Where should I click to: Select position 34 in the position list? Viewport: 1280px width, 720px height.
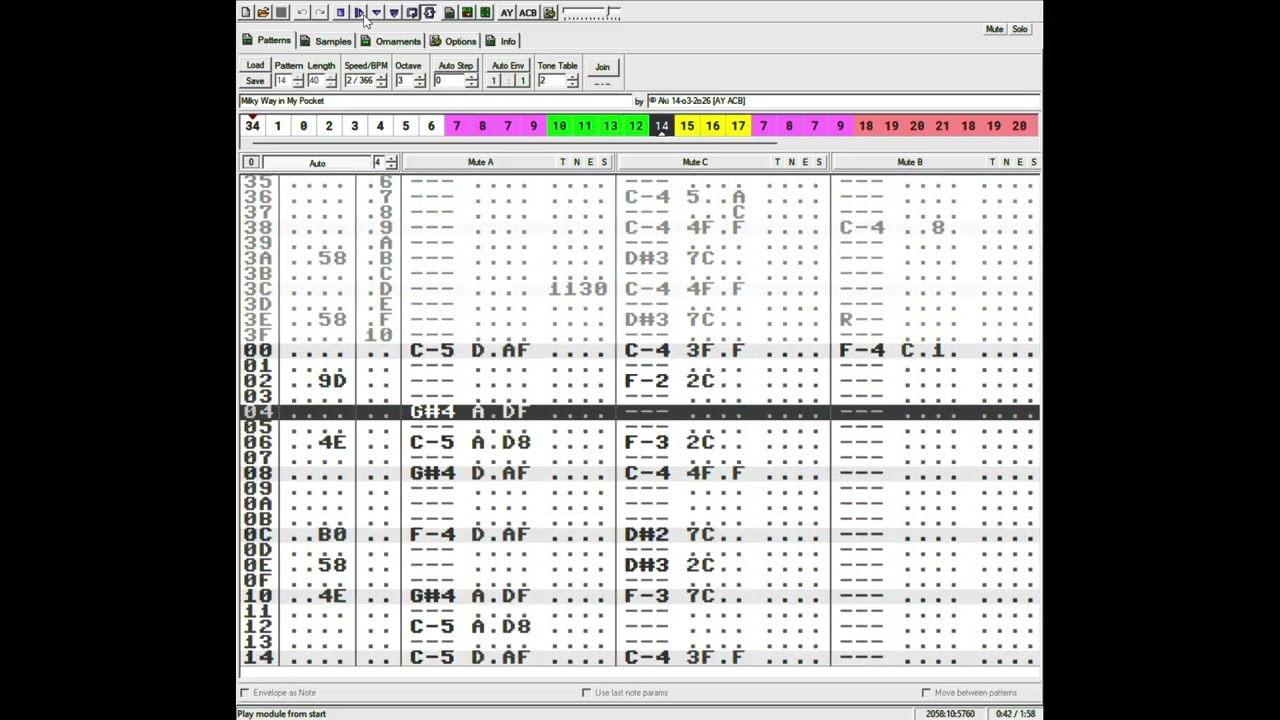(252, 126)
